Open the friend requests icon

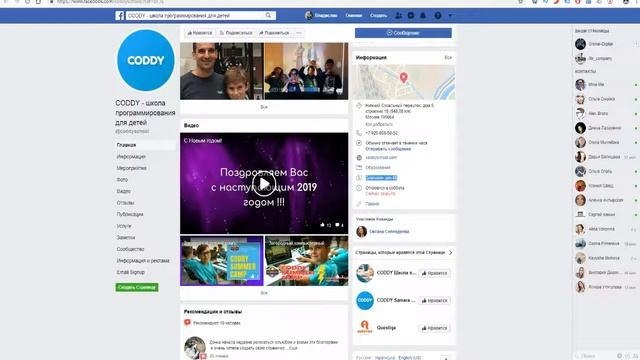pyautogui.click(x=398, y=16)
